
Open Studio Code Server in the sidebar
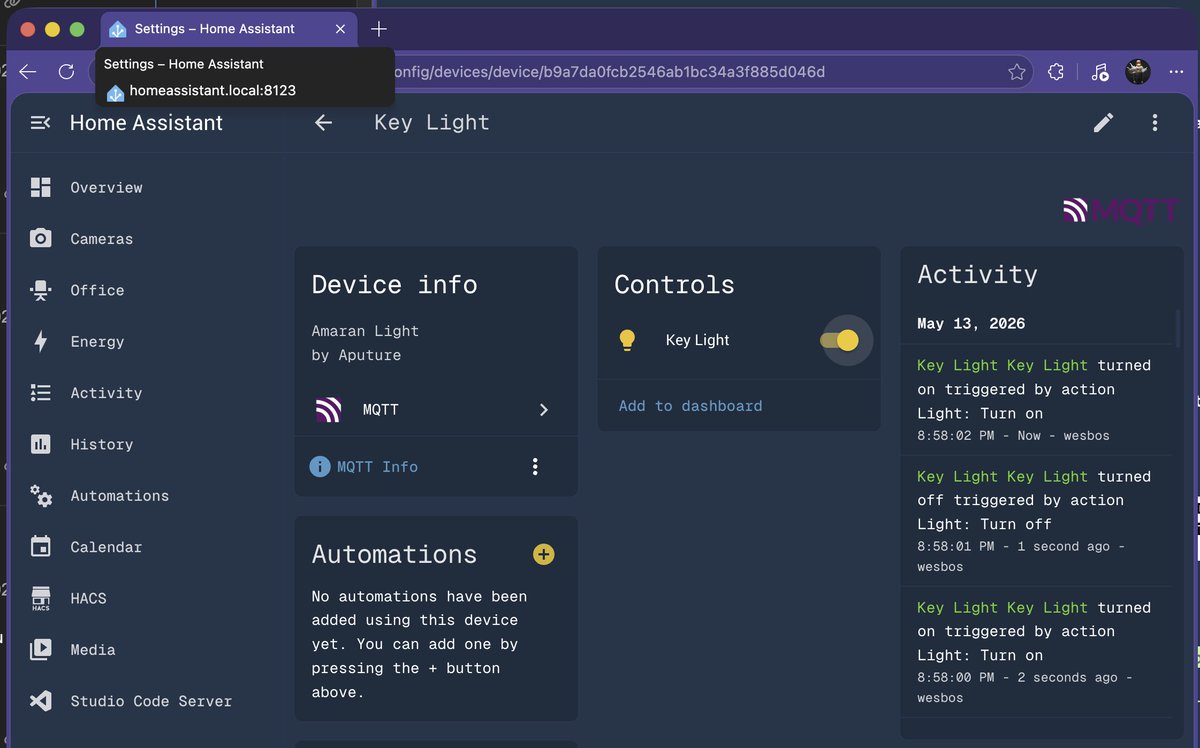tap(145, 701)
